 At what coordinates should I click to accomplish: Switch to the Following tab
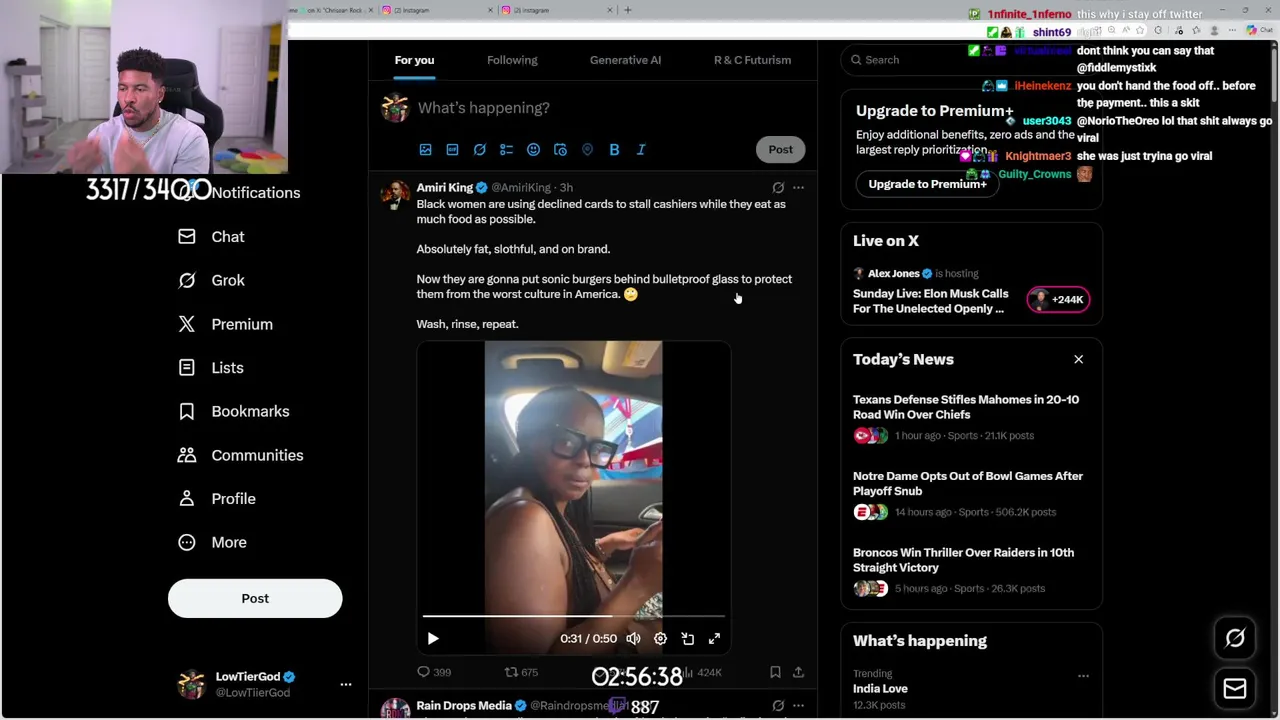[512, 60]
